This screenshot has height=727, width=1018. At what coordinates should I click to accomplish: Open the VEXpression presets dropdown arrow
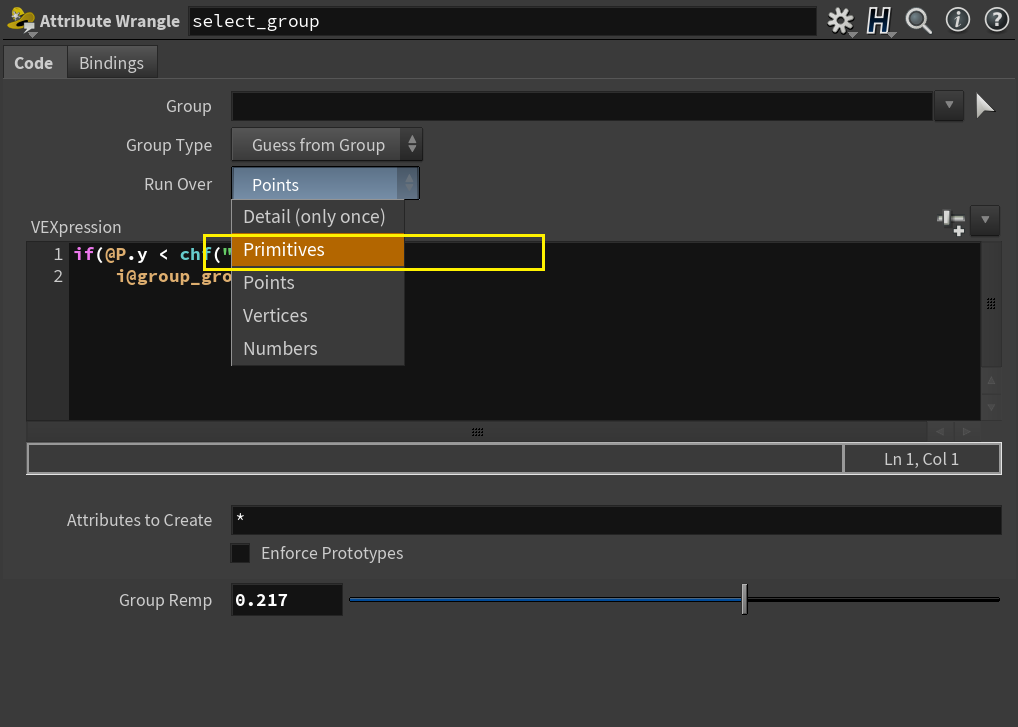(985, 220)
